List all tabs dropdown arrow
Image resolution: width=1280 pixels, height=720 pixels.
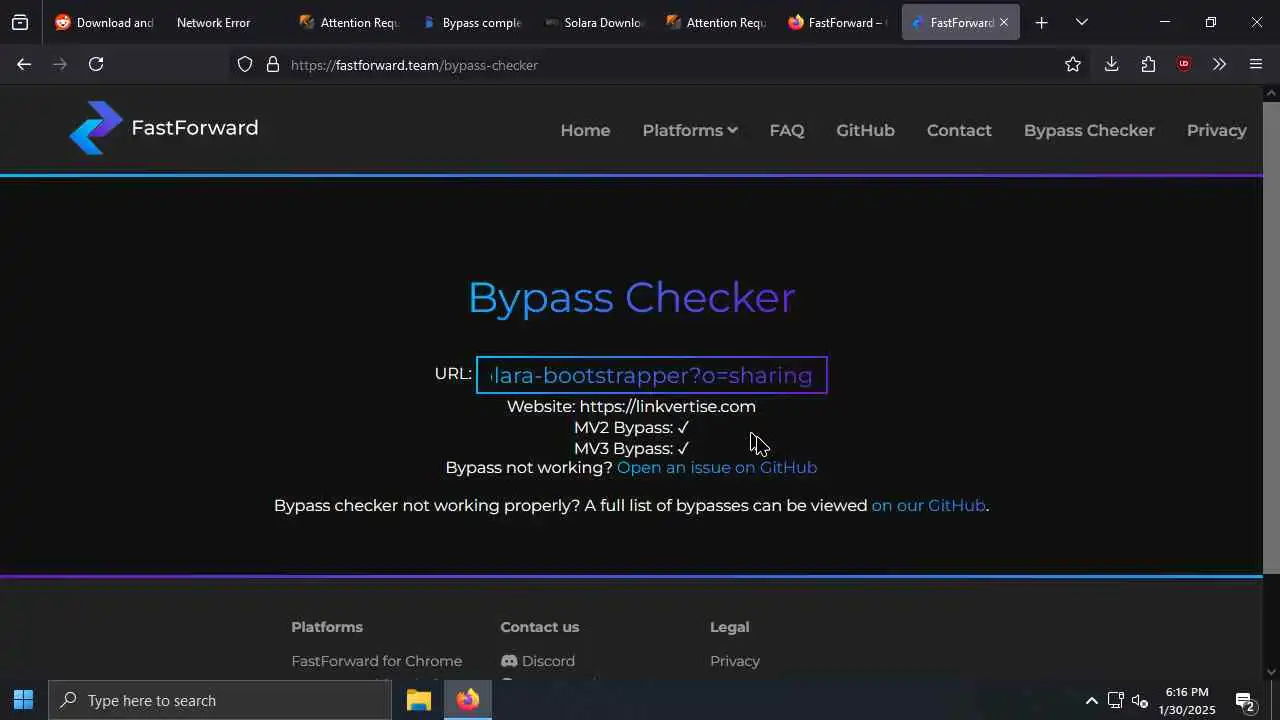click(x=1081, y=22)
